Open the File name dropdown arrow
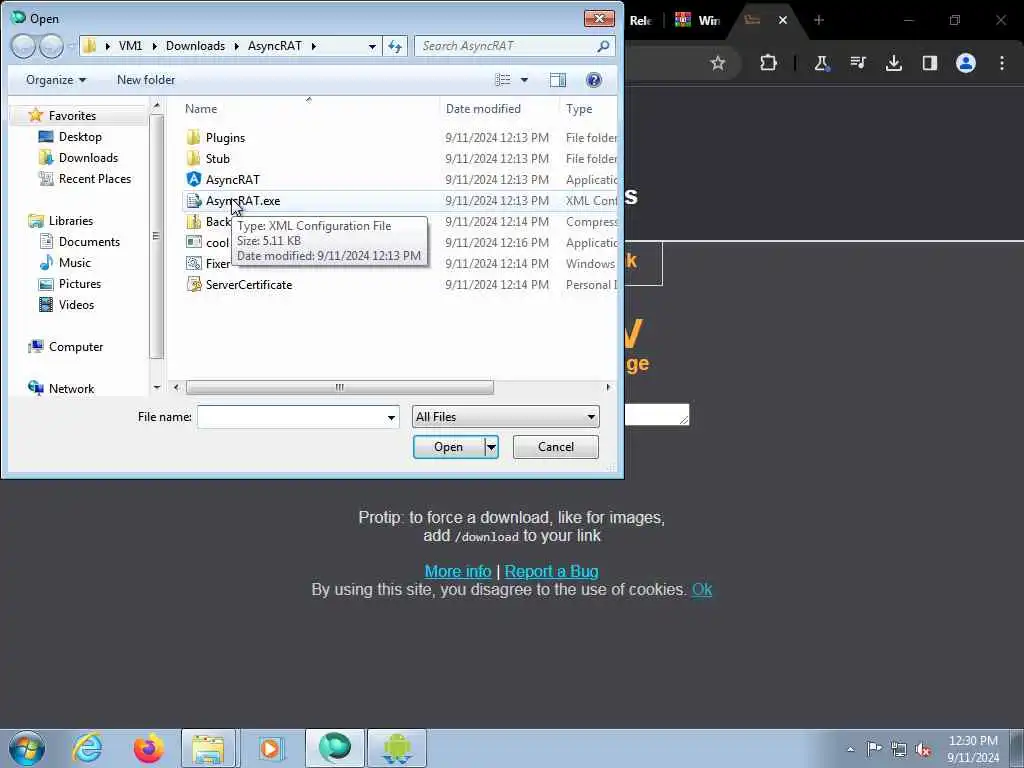 [x=391, y=417]
